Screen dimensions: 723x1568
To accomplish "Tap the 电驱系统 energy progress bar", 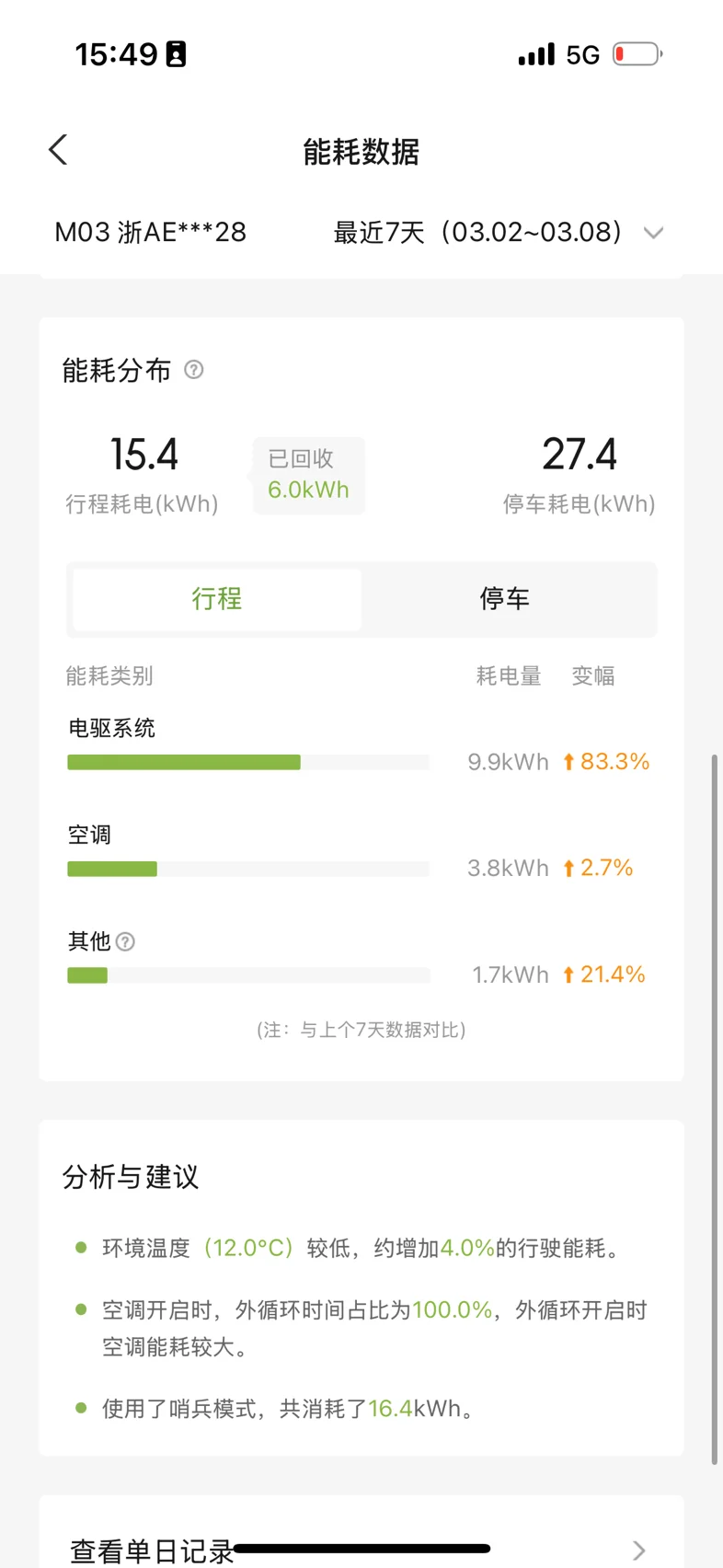I will [x=184, y=762].
